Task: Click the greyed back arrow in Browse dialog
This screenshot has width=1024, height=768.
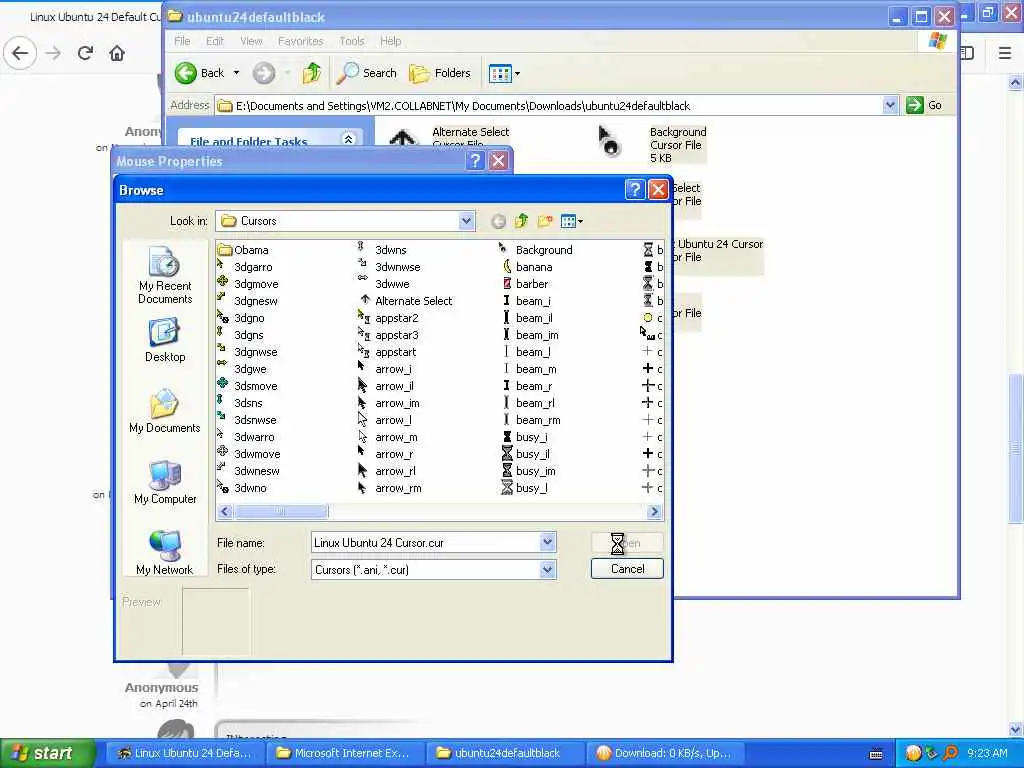Action: coord(498,221)
